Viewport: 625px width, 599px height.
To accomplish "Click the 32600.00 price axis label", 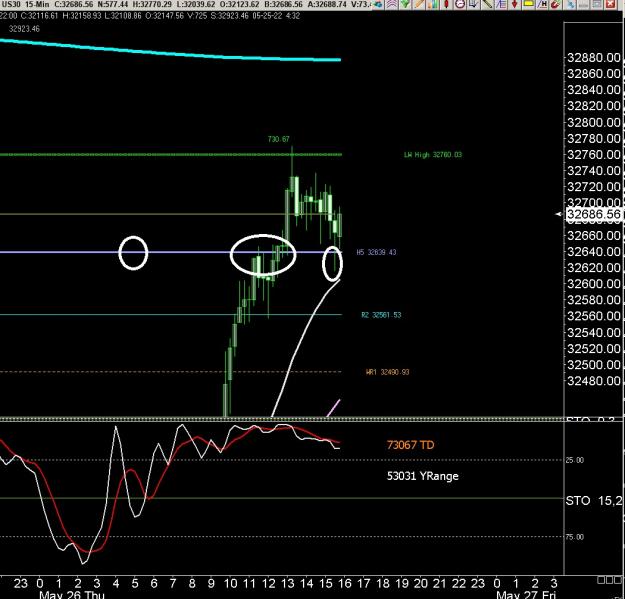I will [594, 284].
